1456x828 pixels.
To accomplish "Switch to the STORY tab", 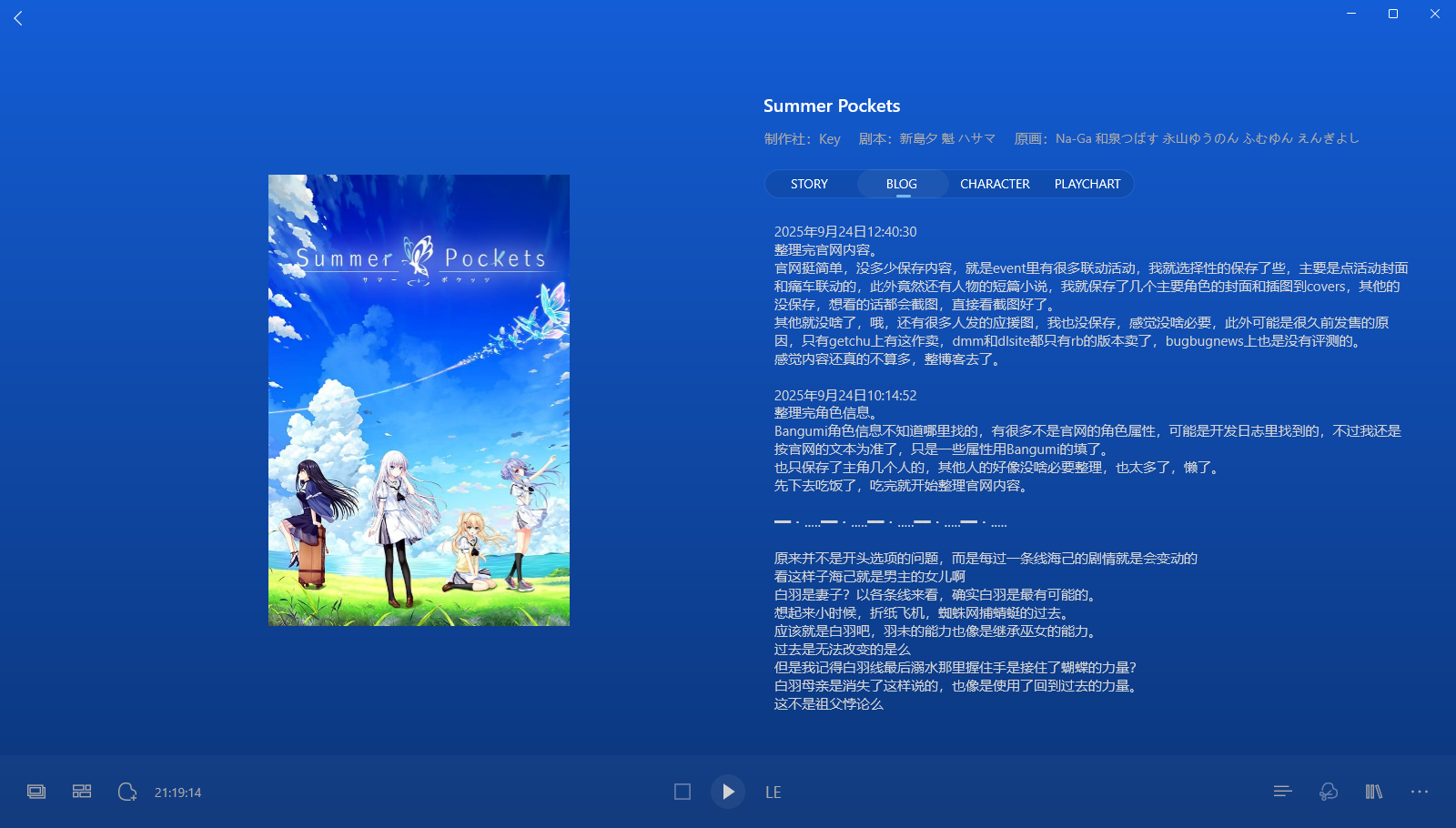I will pyautogui.click(x=809, y=184).
